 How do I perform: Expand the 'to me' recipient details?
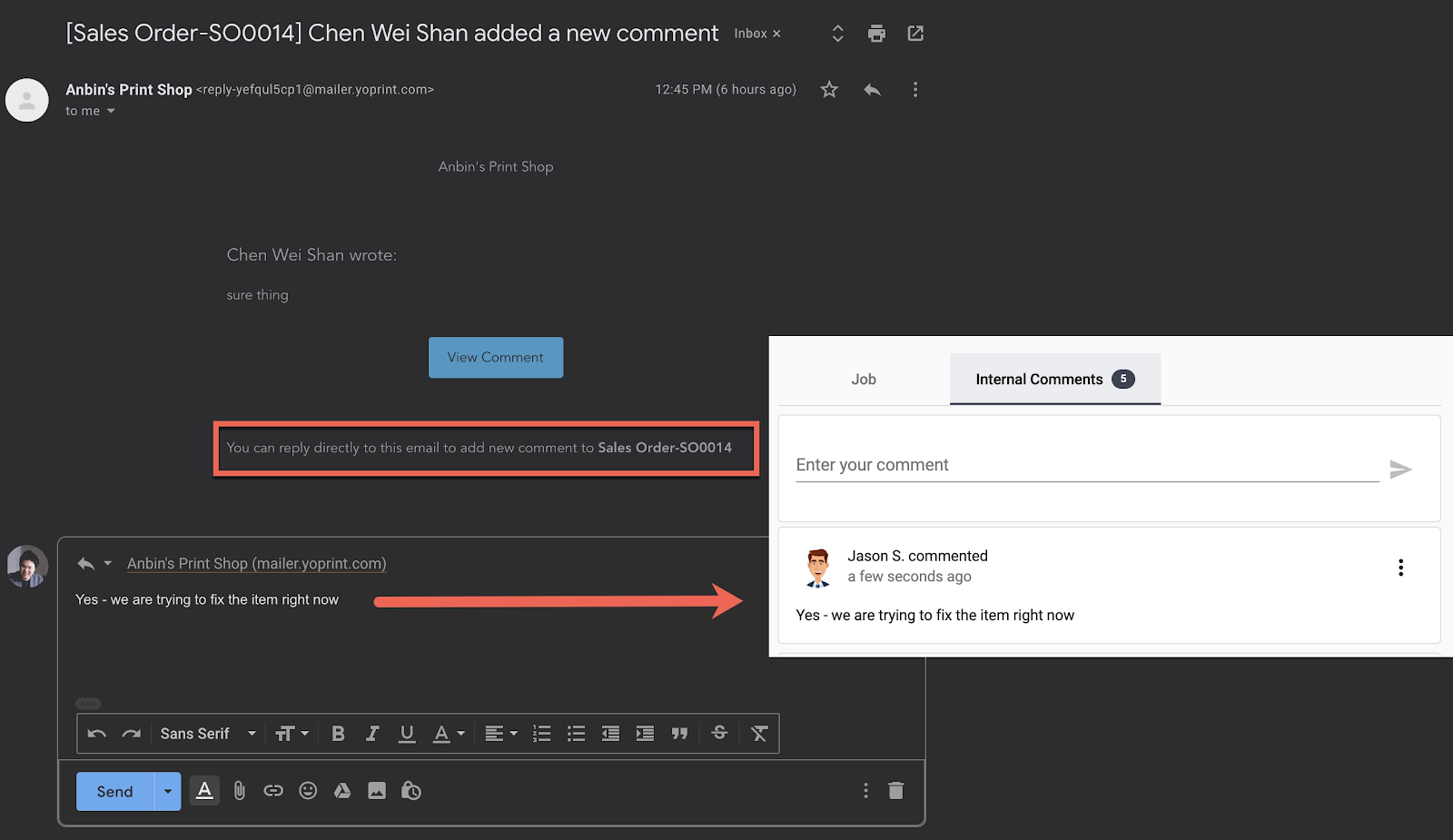(x=111, y=111)
